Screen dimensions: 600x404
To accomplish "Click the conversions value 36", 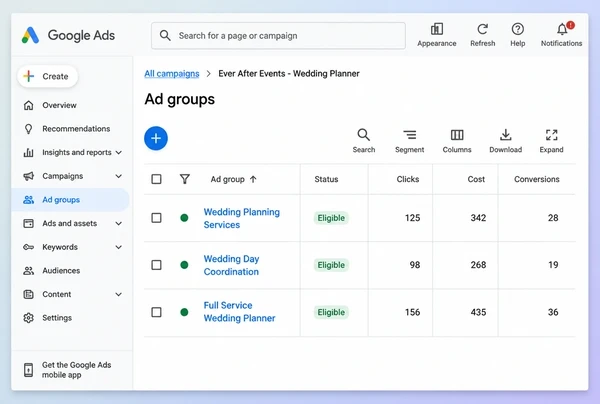I will tap(553, 312).
